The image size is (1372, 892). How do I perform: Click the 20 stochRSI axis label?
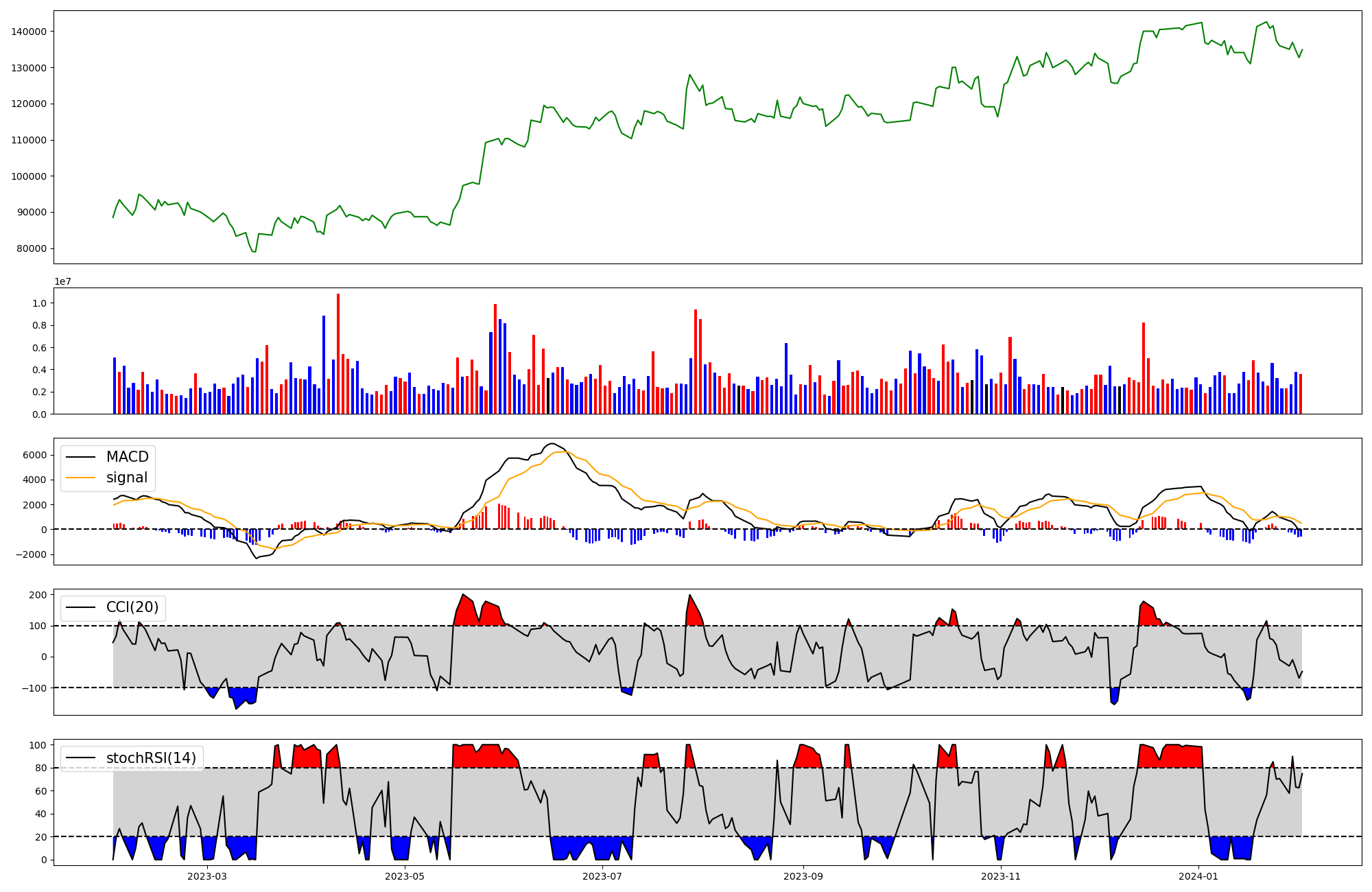[x=41, y=837]
